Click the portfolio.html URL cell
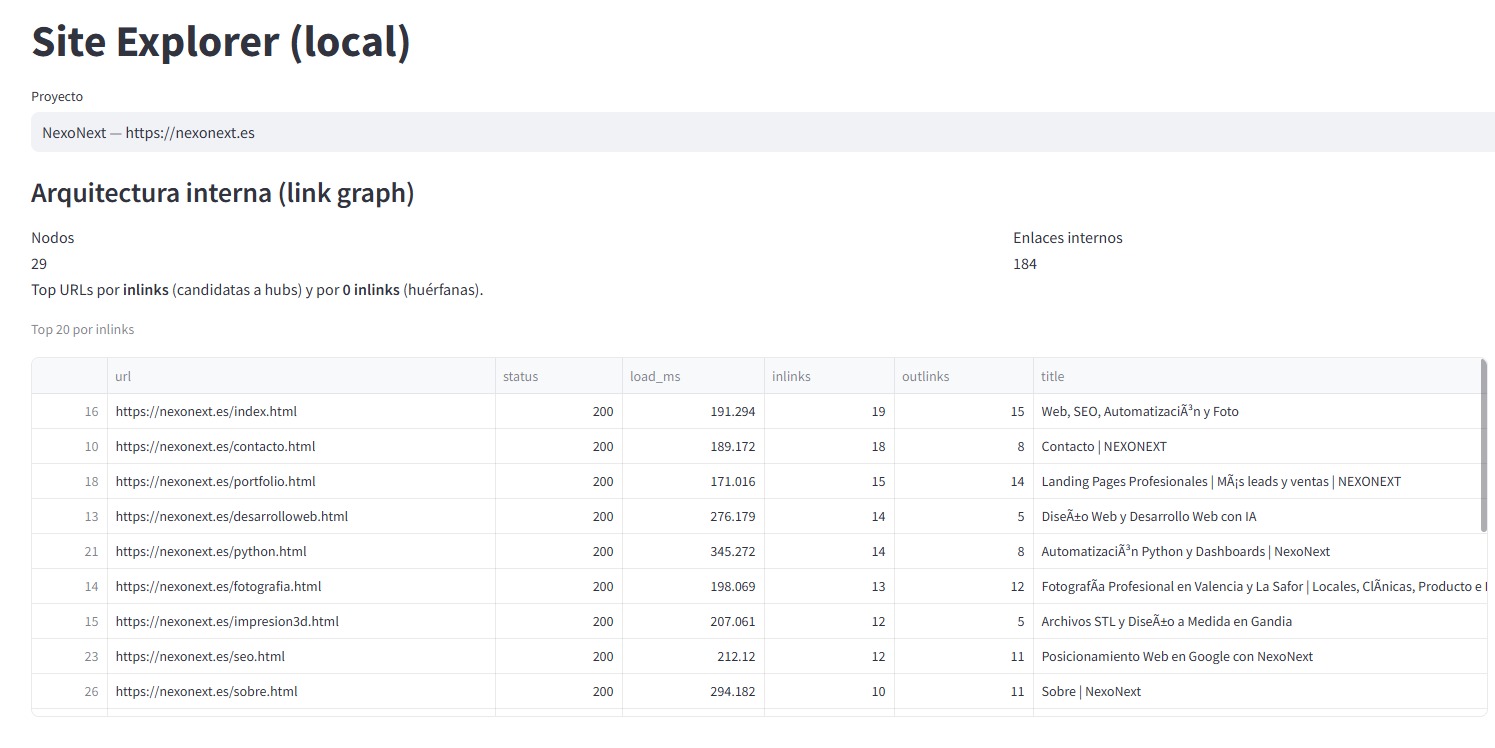 [x=215, y=481]
